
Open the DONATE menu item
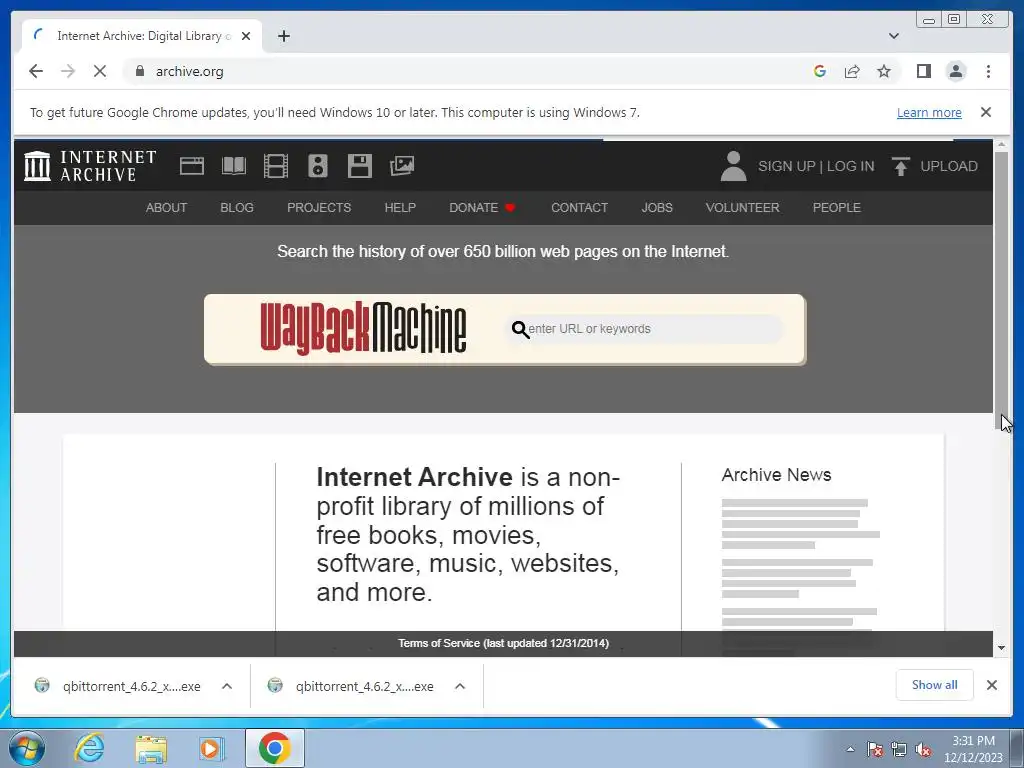click(482, 208)
